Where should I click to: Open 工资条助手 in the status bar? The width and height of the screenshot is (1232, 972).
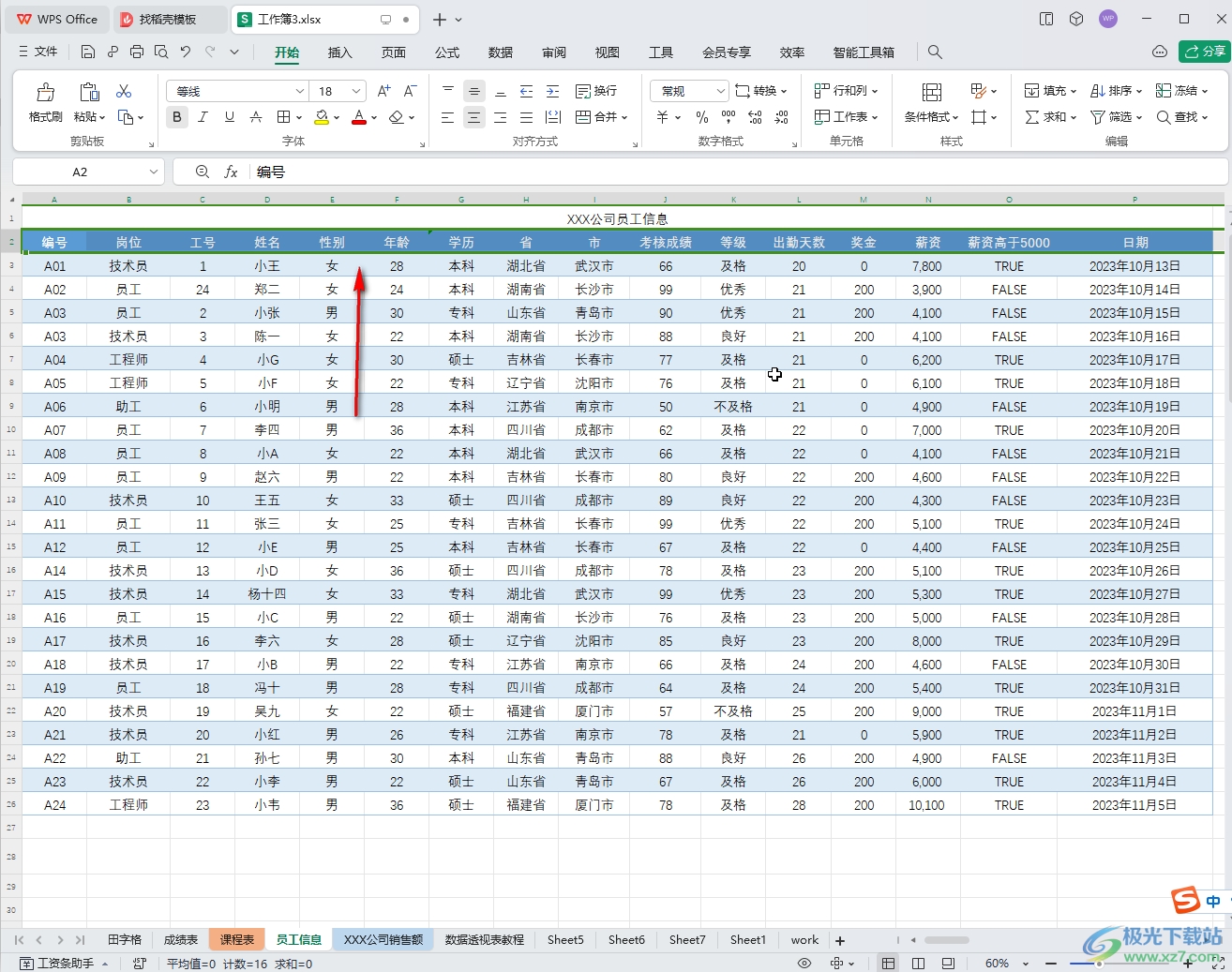[x=64, y=964]
